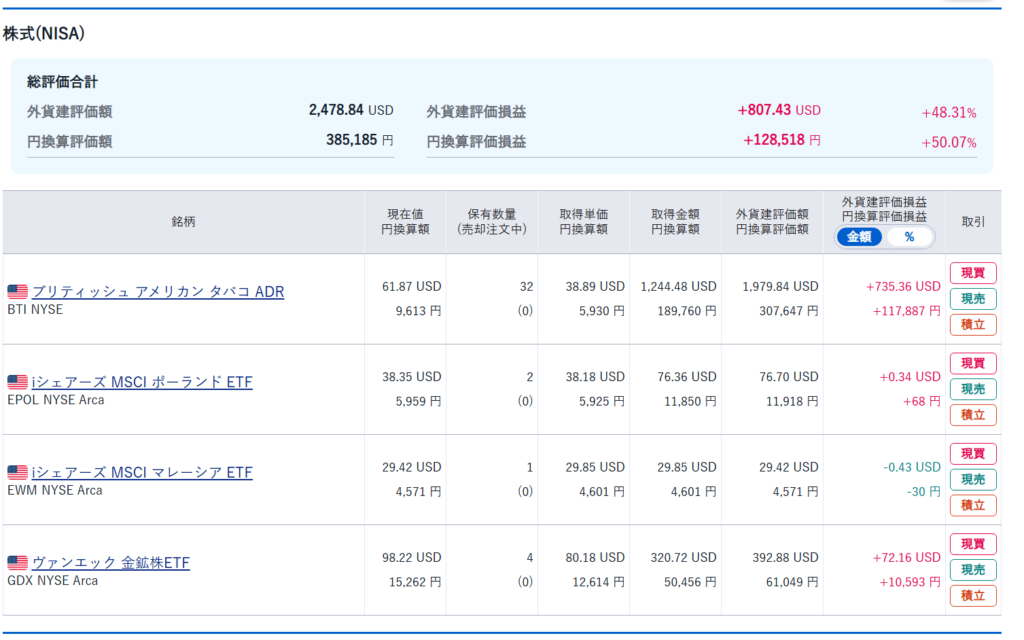Sell GDX using the 現売 button
Screen dimensions: 1024x640
(x=972, y=570)
